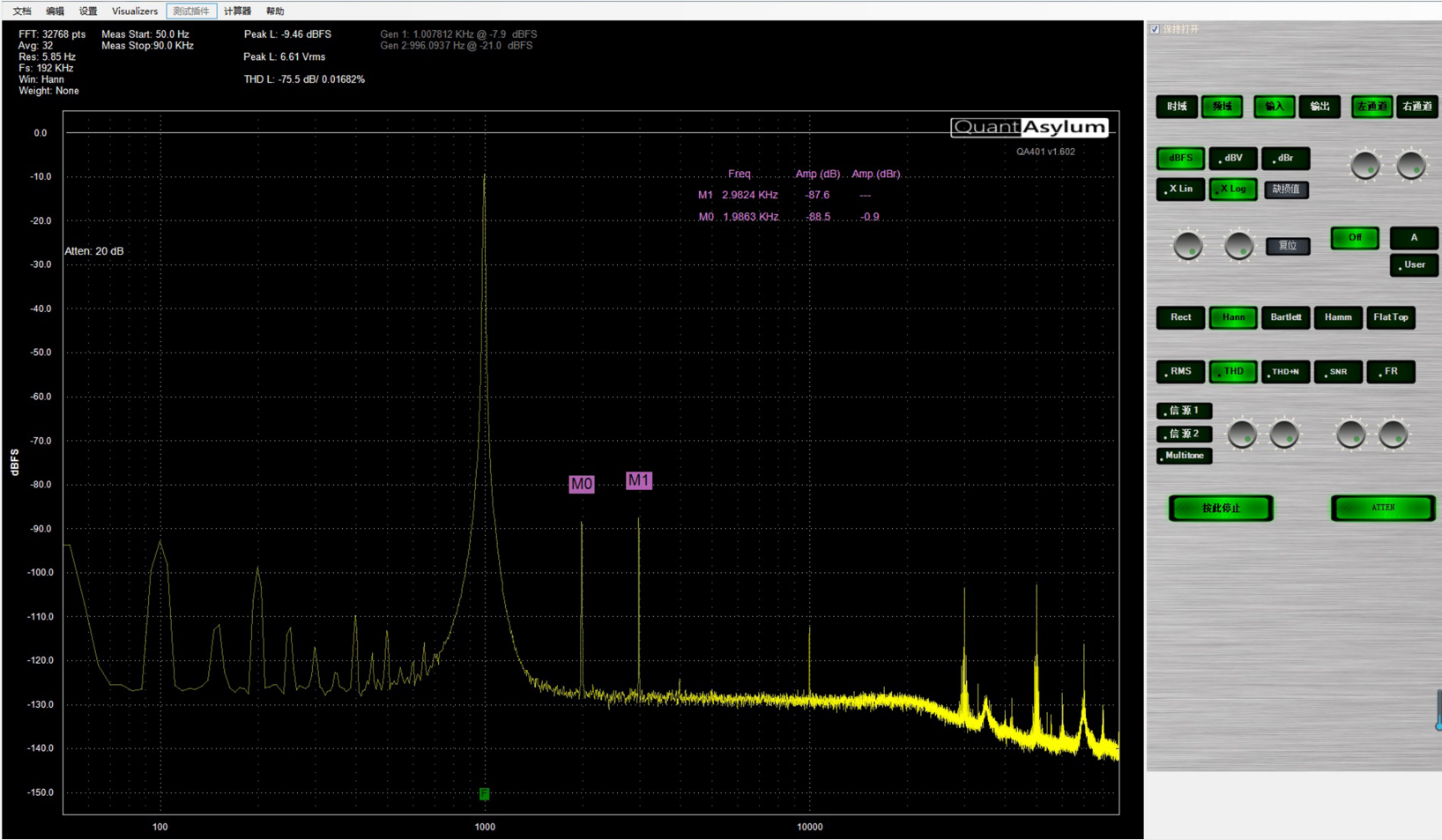The width and height of the screenshot is (1442, 840).
Task: Enable the Multitone generator button
Action: tap(1184, 456)
